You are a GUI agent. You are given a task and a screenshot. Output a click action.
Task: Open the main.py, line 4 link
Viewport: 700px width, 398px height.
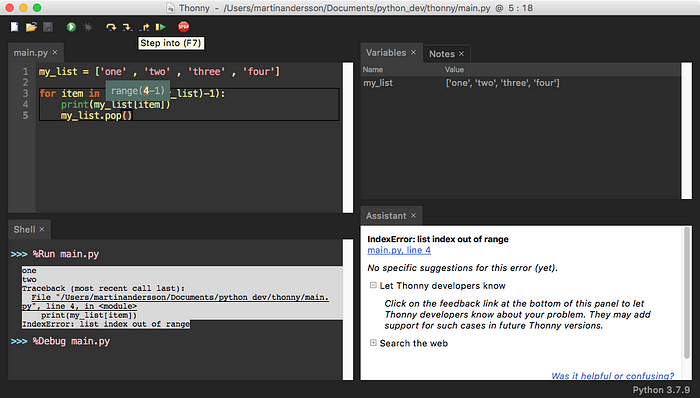[399, 250]
